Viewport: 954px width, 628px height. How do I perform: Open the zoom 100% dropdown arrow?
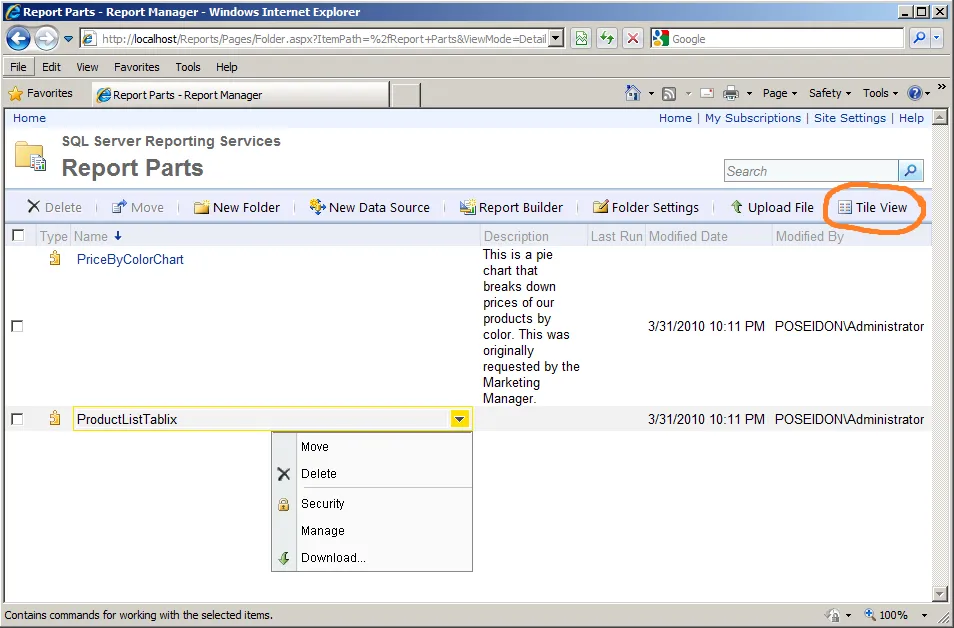(925, 615)
